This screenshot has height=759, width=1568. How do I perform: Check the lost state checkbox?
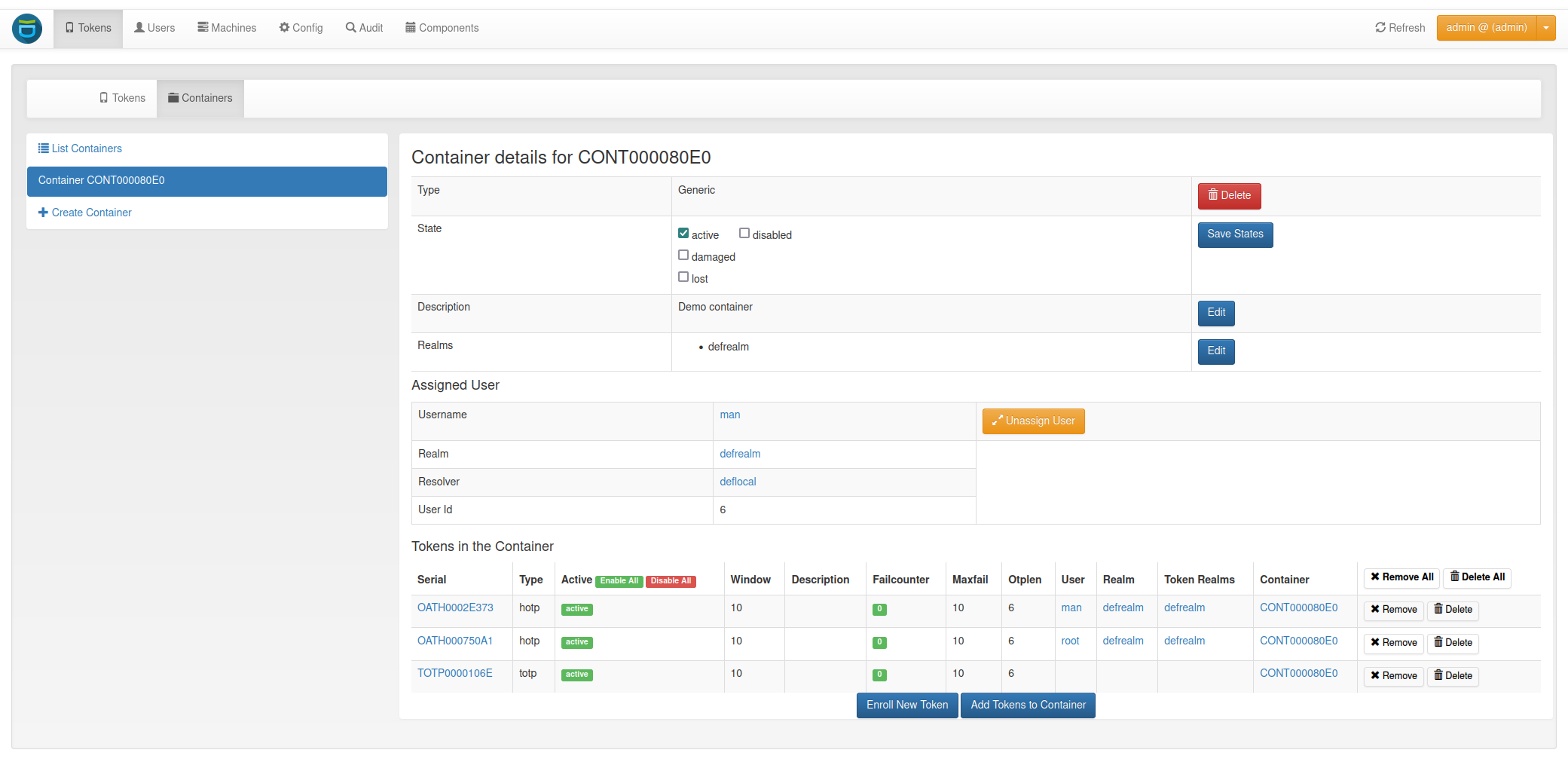683,277
